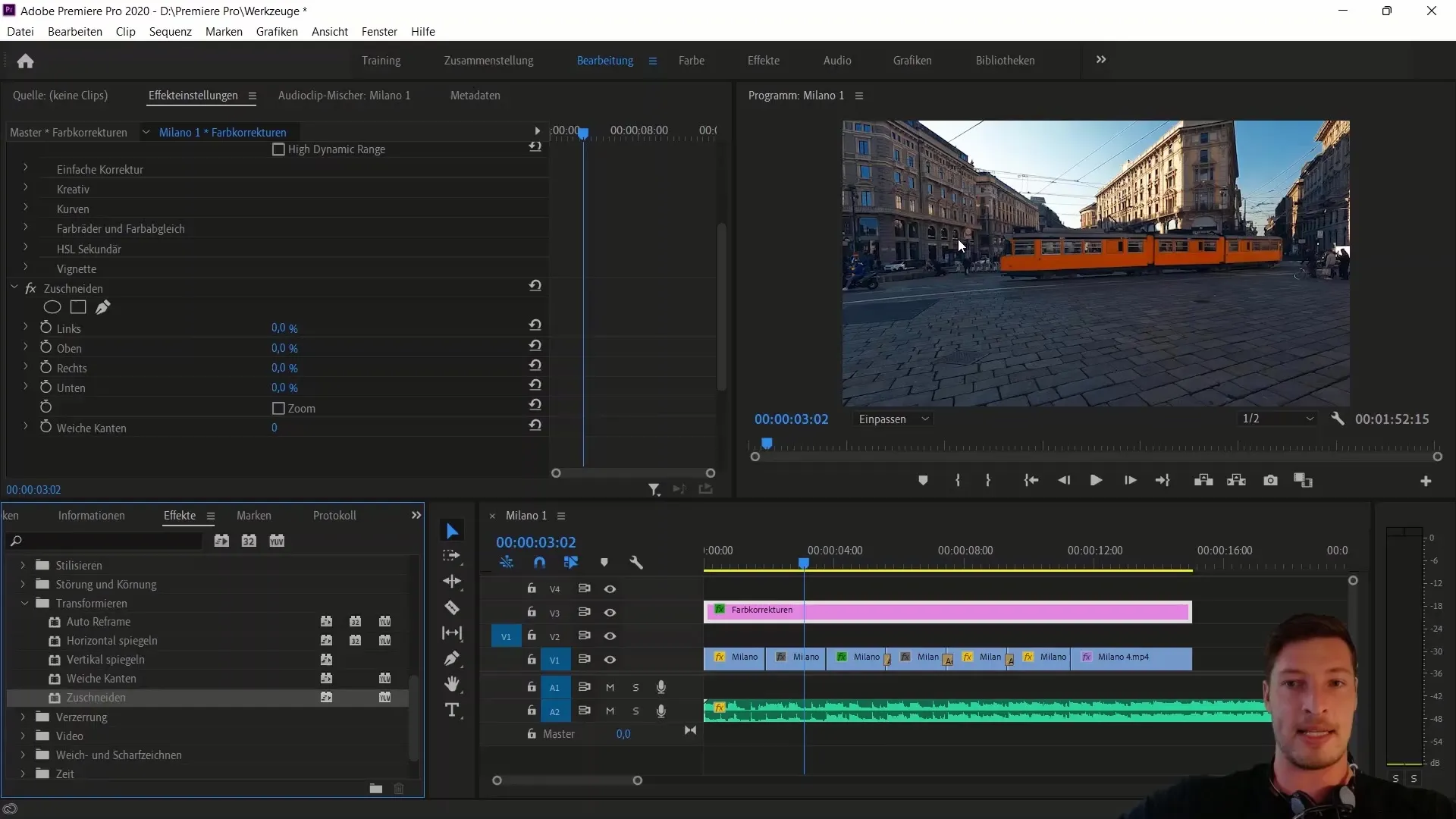
Task: Filter Effects by accelerated effects icon
Action: click(221, 541)
